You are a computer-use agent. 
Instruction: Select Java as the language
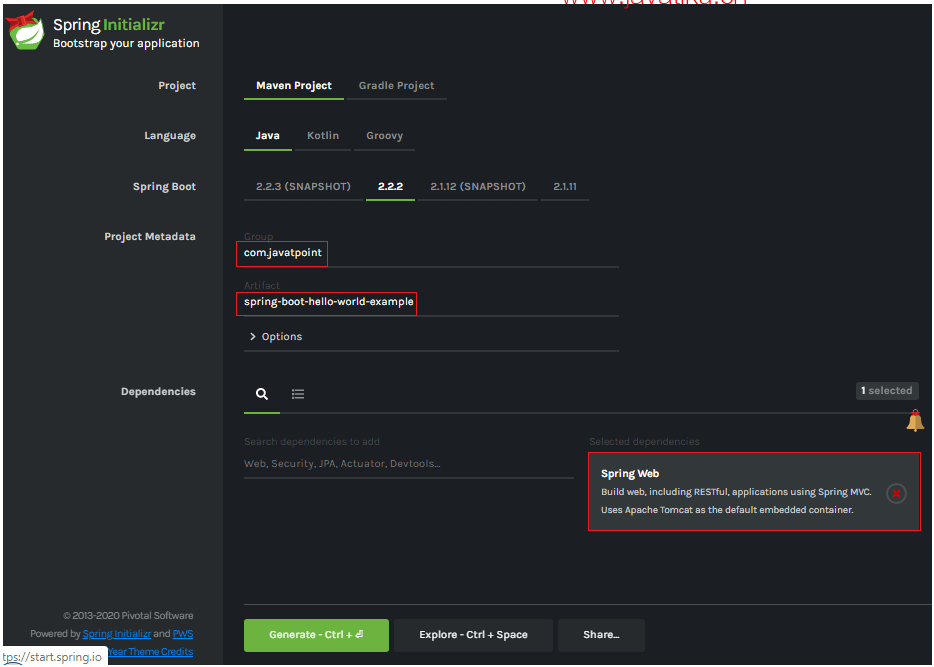click(267, 136)
